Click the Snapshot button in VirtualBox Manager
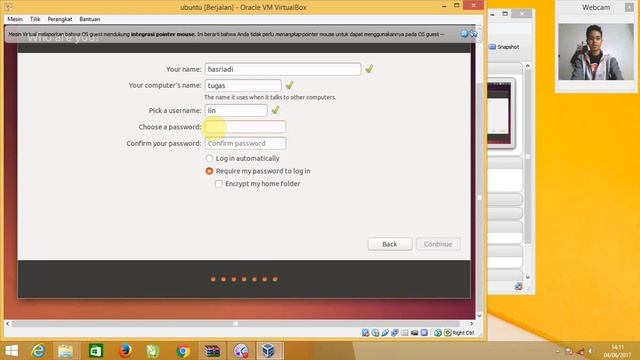The height and width of the screenshot is (360, 640). tap(504, 47)
